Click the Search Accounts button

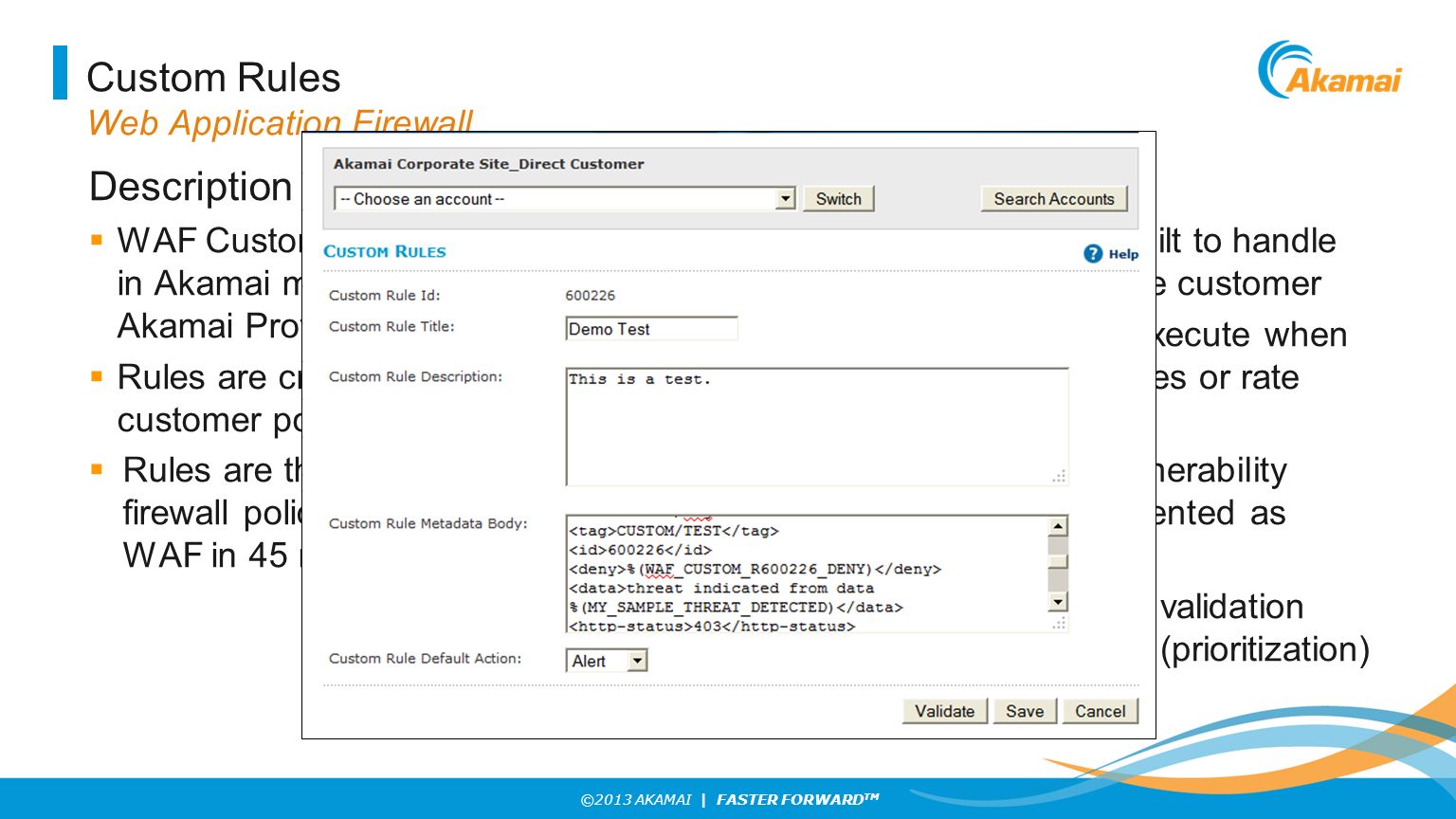pyautogui.click(x=1054, y=199)
